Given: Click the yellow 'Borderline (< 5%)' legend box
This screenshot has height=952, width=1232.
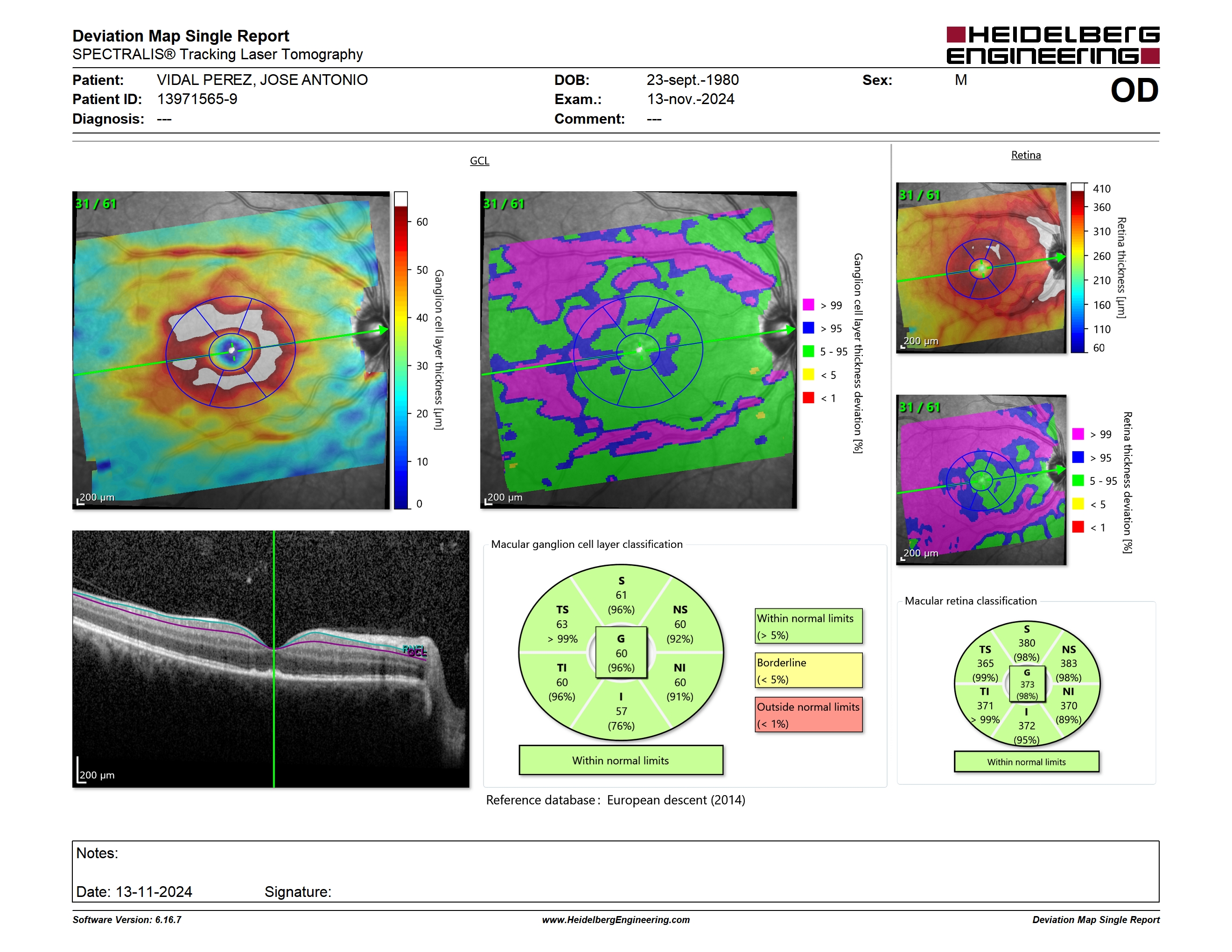Looking at the screenshot, I should (809, 670).
